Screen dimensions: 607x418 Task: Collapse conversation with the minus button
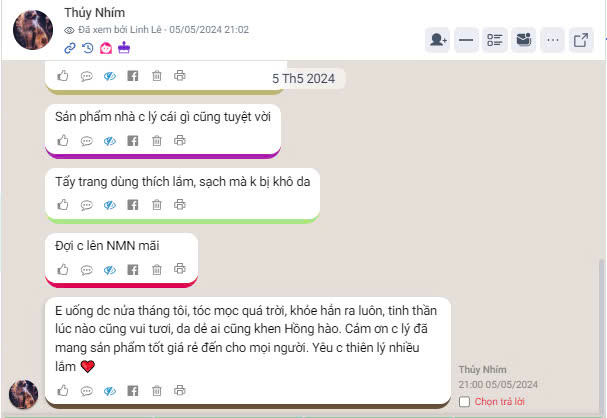(x=466, y=40)
